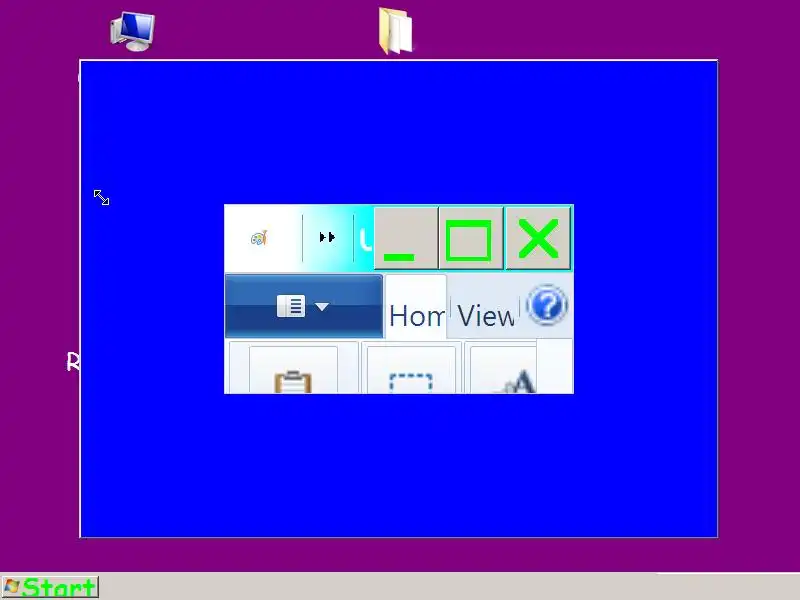Open the folder icon on the desktop

tap(395, 31)
